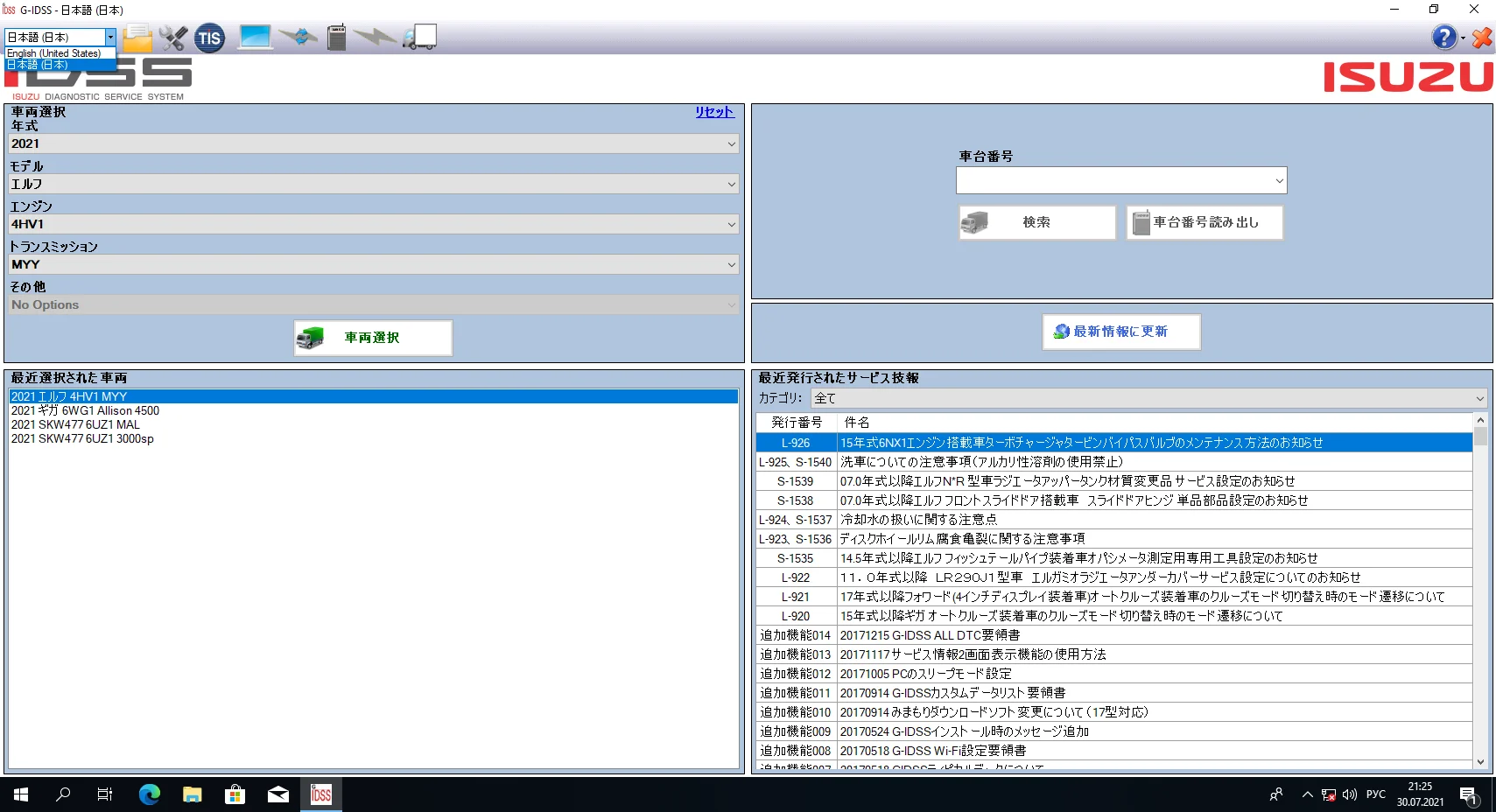Open taskbar search magnifier

tap(63, 794)
